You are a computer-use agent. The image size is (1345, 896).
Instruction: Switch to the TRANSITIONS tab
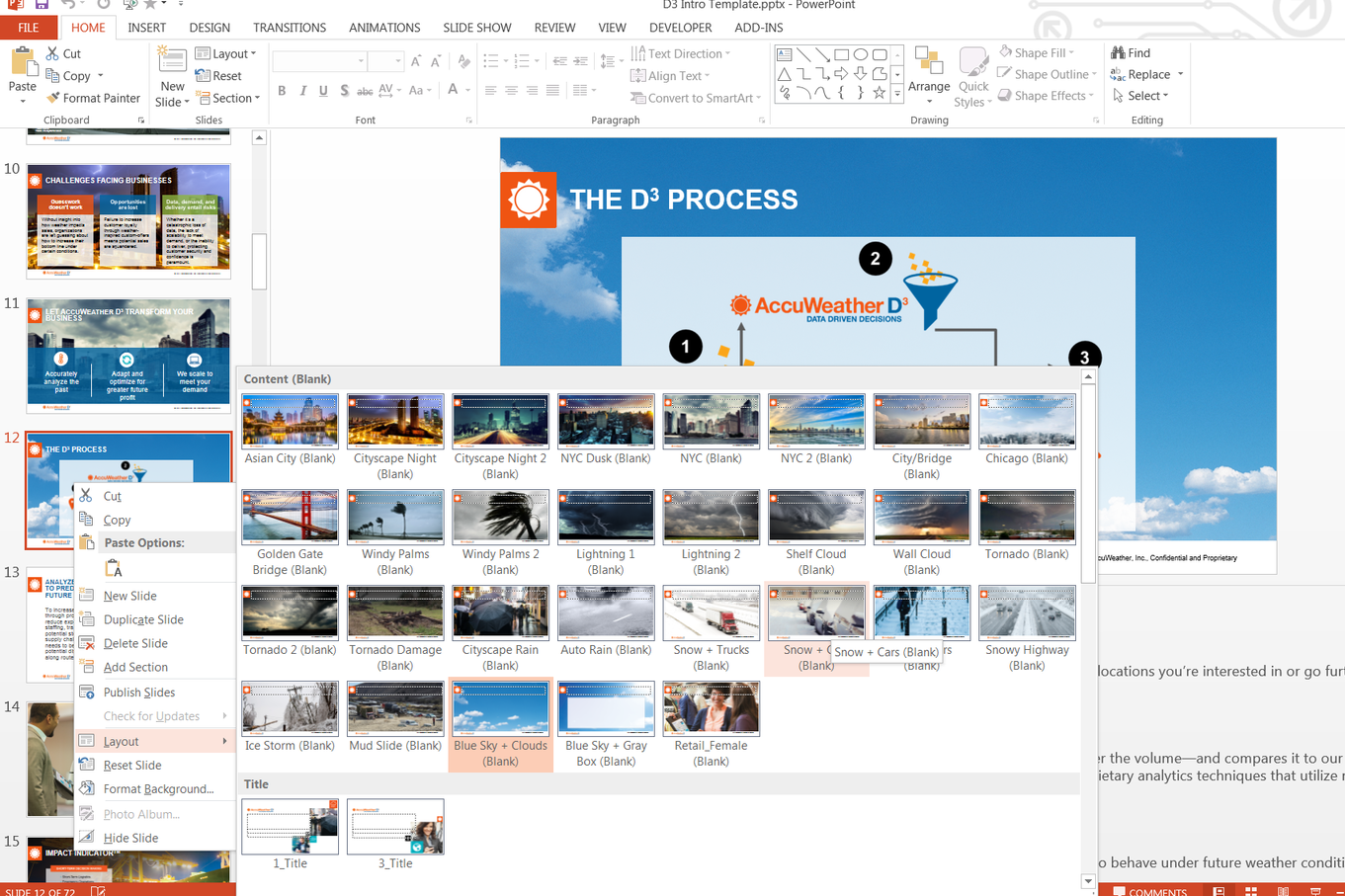pos(290,28)
